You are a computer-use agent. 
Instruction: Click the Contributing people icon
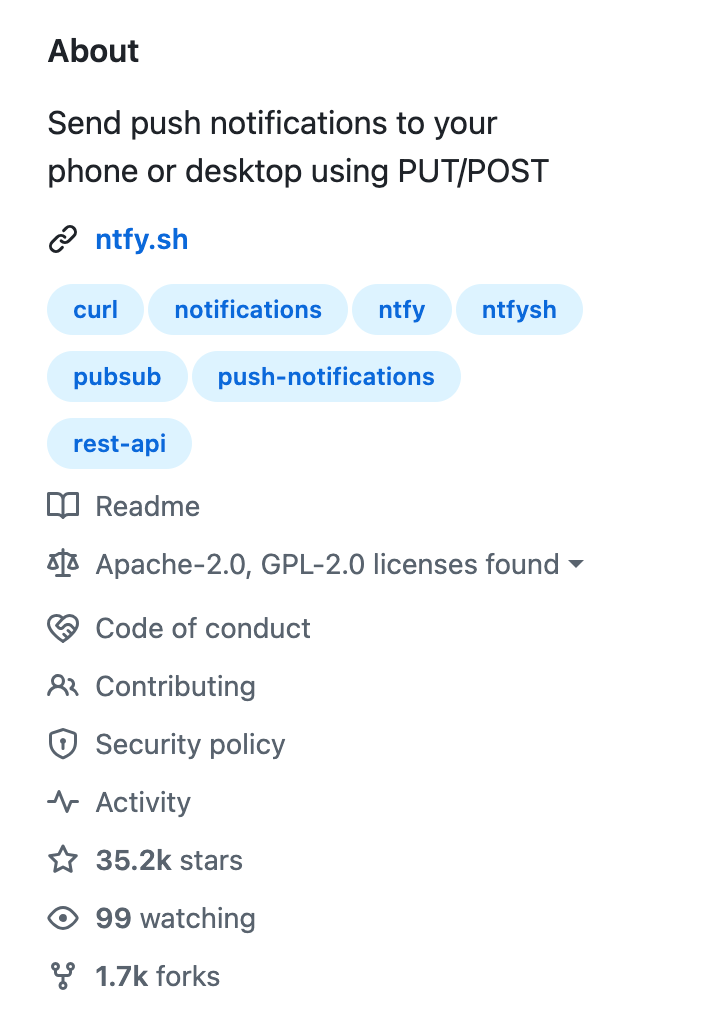pyautogui.click(x=63, y=686)
